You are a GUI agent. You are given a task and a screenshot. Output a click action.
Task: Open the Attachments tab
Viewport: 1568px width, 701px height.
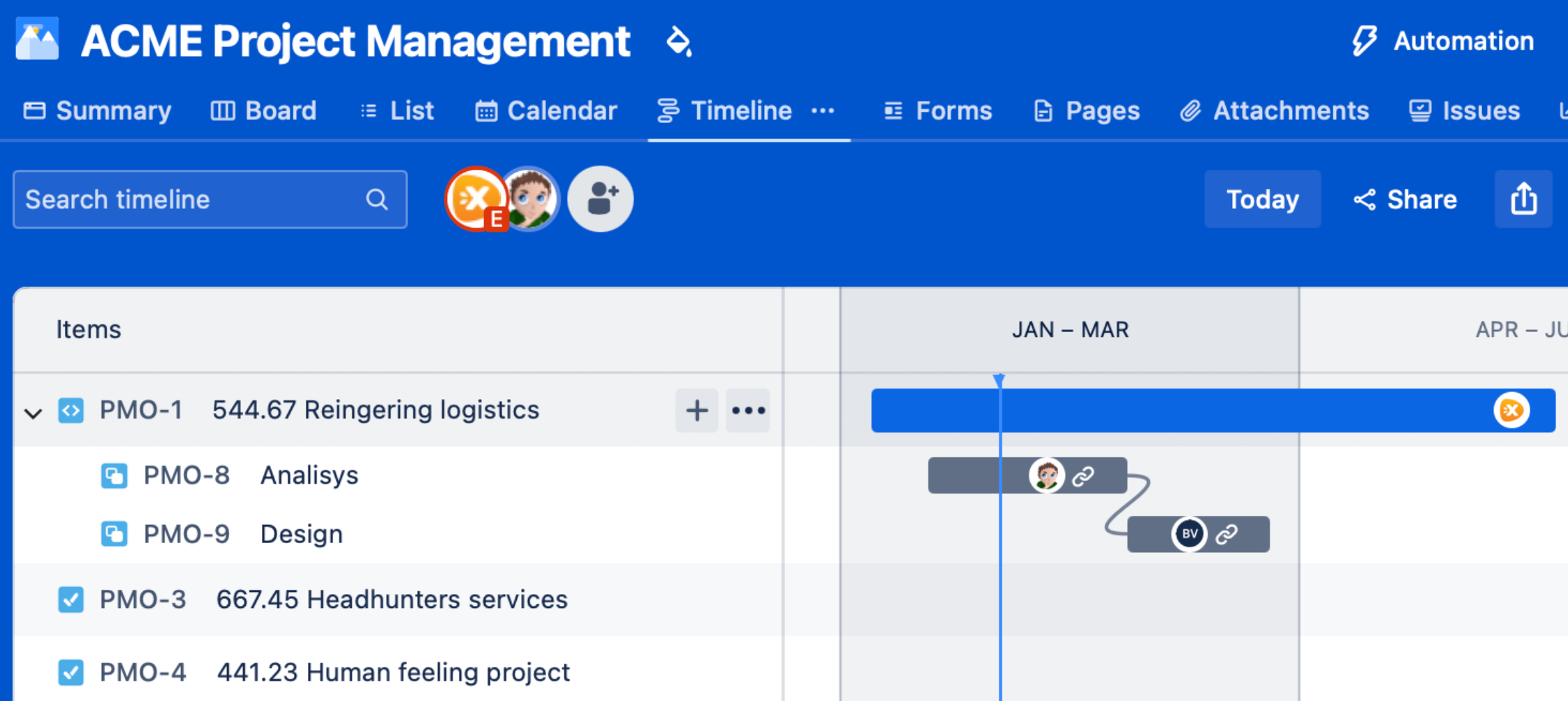[1275, 110]
